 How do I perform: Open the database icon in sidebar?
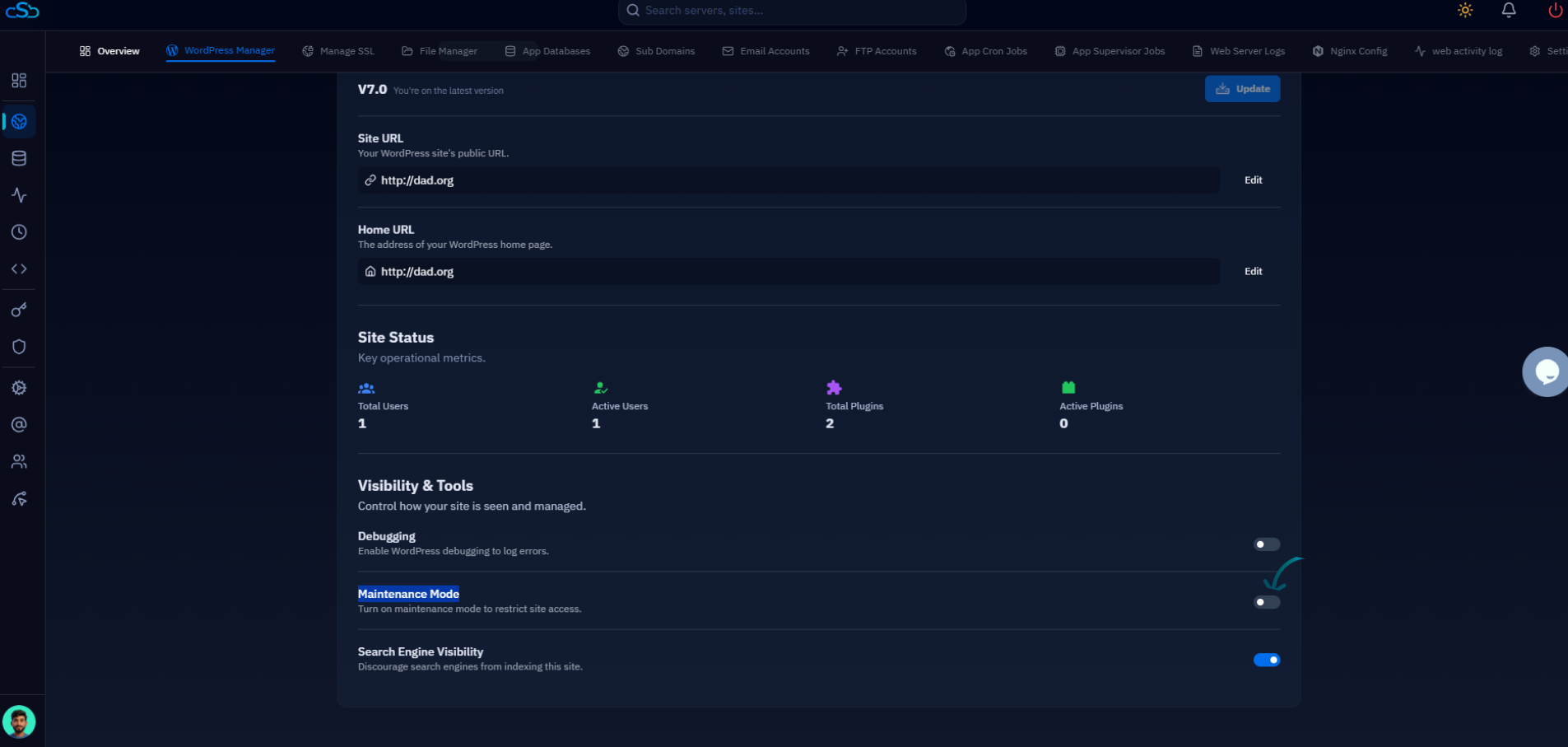19,158
